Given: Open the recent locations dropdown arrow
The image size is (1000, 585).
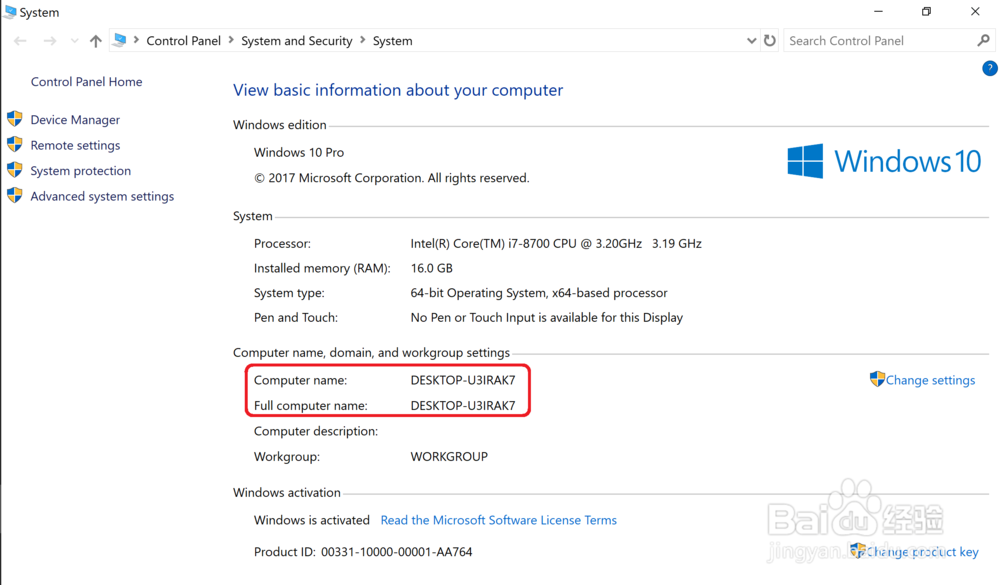Looking at the screenshot, I should click(74, 42).
